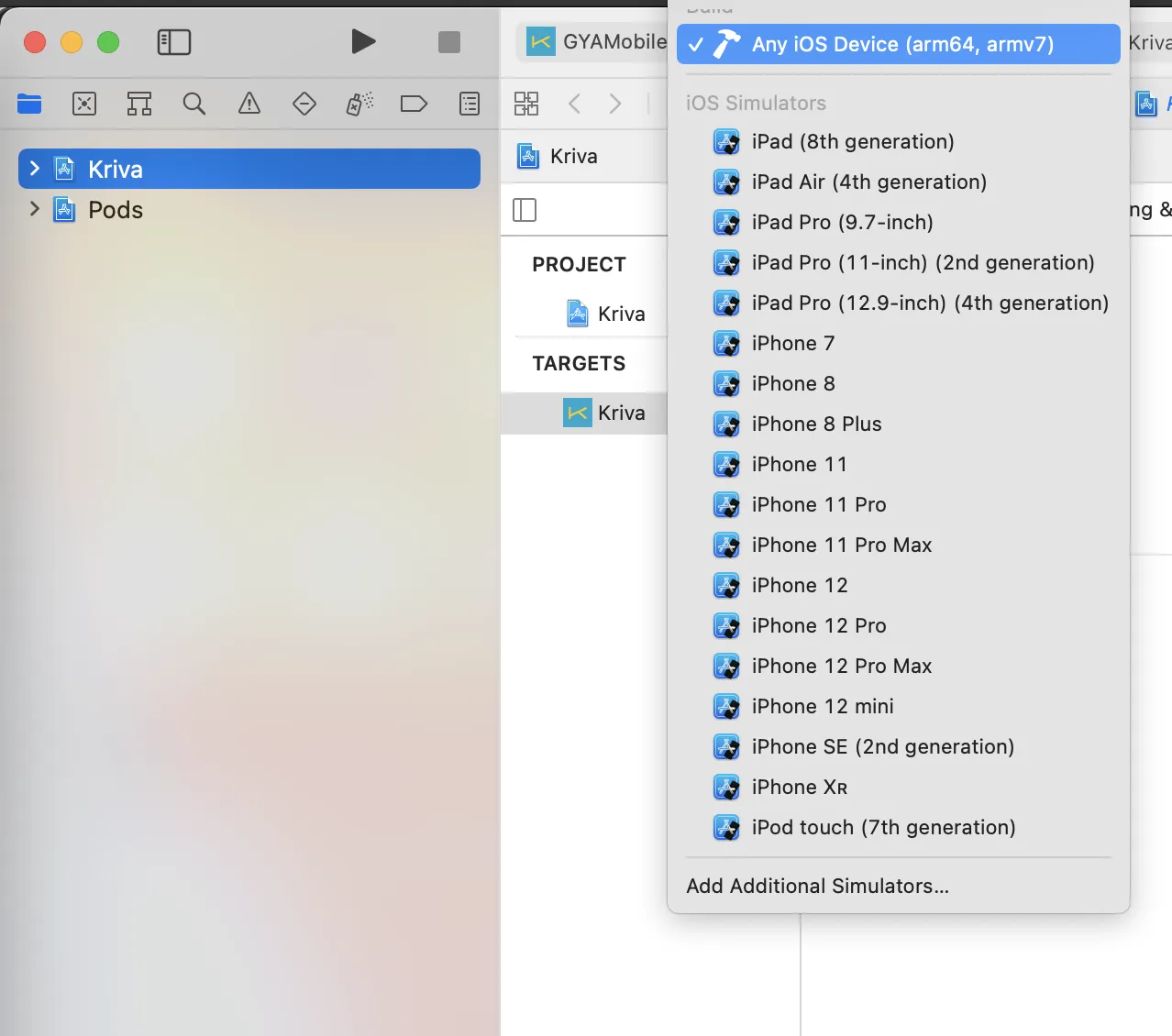This screenshot has height=1036, width=1172.
Task: Click Add Additional Simulators…
Action: pos(899,886)
